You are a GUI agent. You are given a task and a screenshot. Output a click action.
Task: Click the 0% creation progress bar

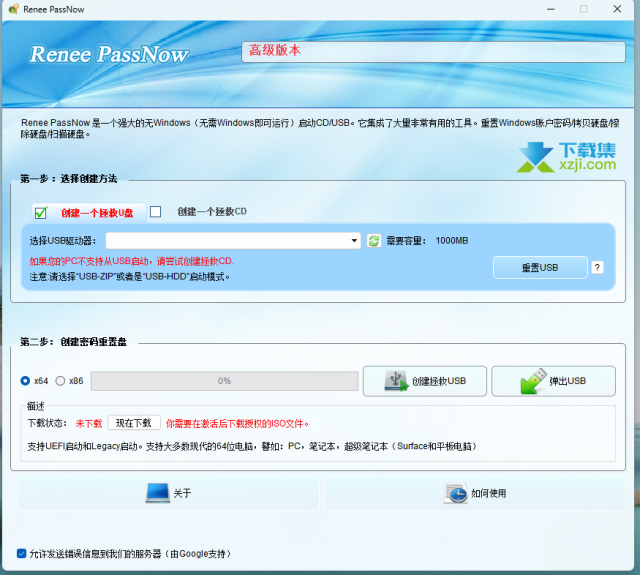point(224,381)
